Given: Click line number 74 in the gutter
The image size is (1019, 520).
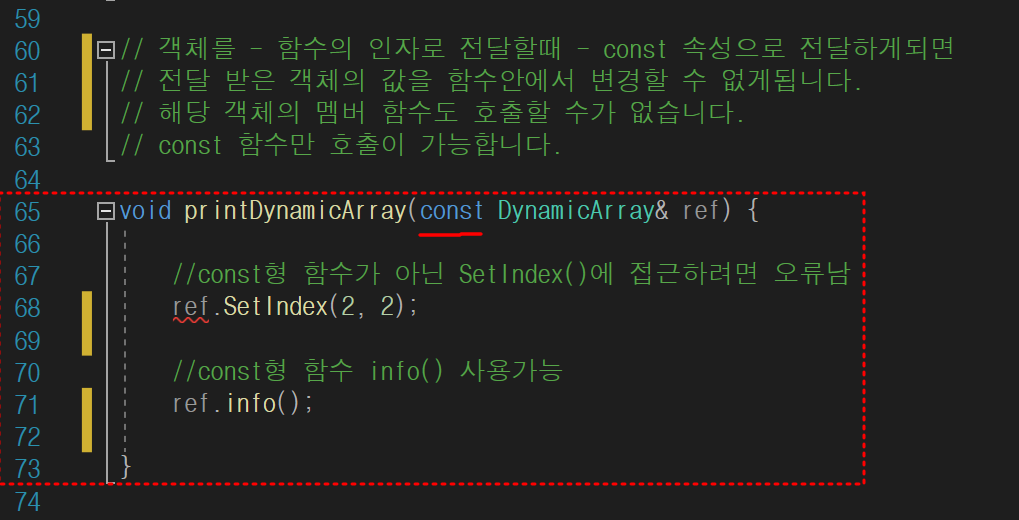Looking at the screenshot, I should (x=27, y=501).
